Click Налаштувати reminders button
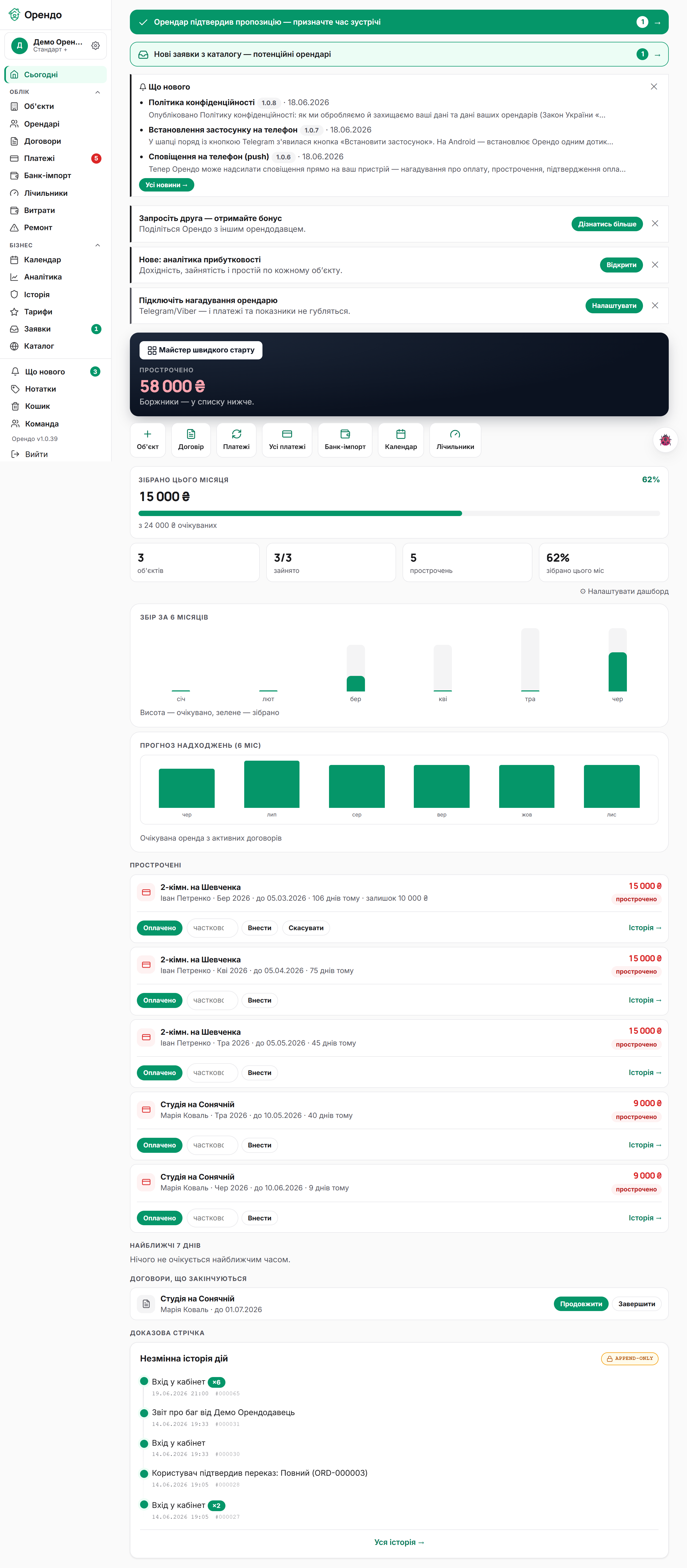Image resolution: width=687 pixels, height=1568 pixels. (x=614, y=305)
